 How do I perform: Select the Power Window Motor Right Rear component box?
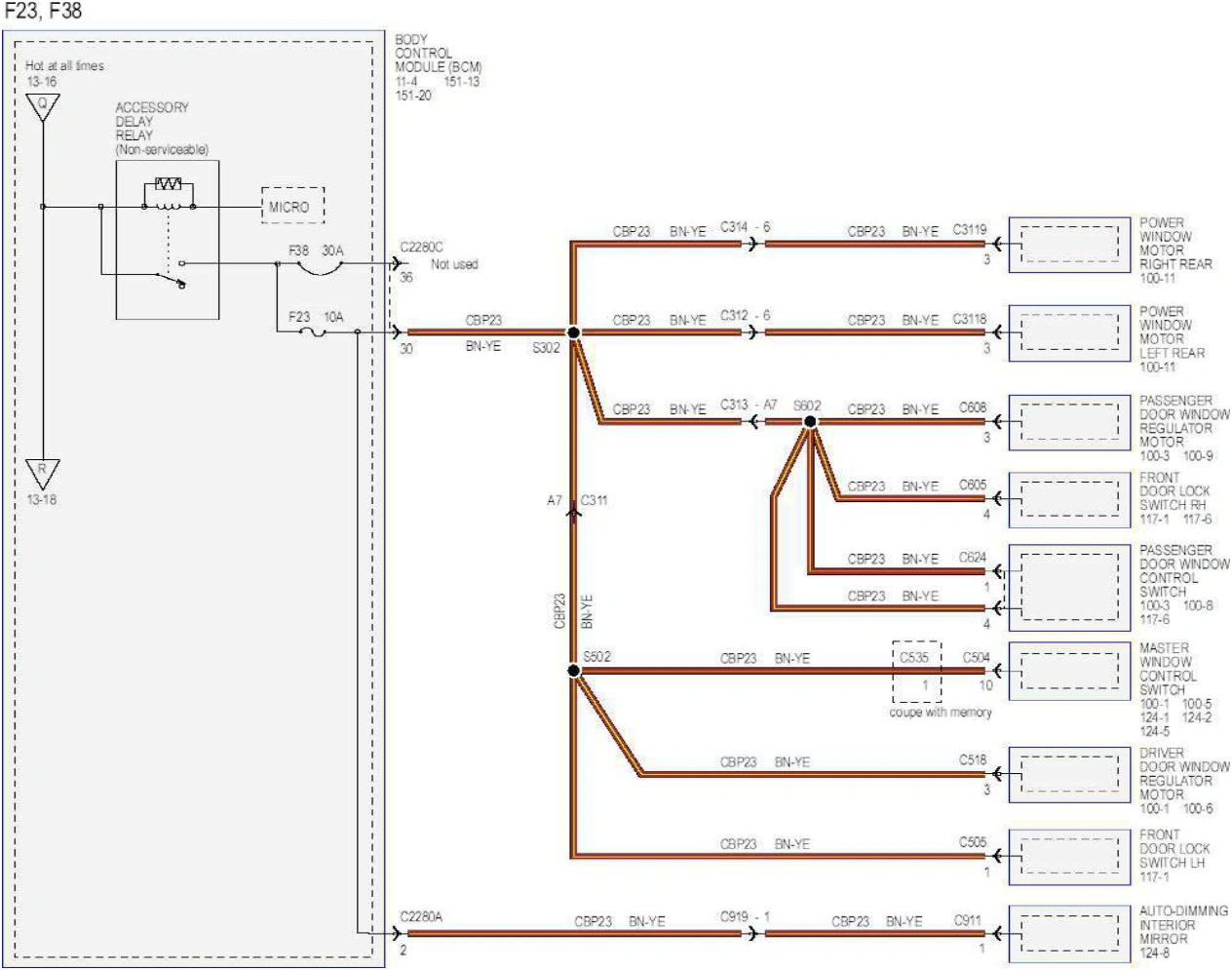tap(1069, 245)
